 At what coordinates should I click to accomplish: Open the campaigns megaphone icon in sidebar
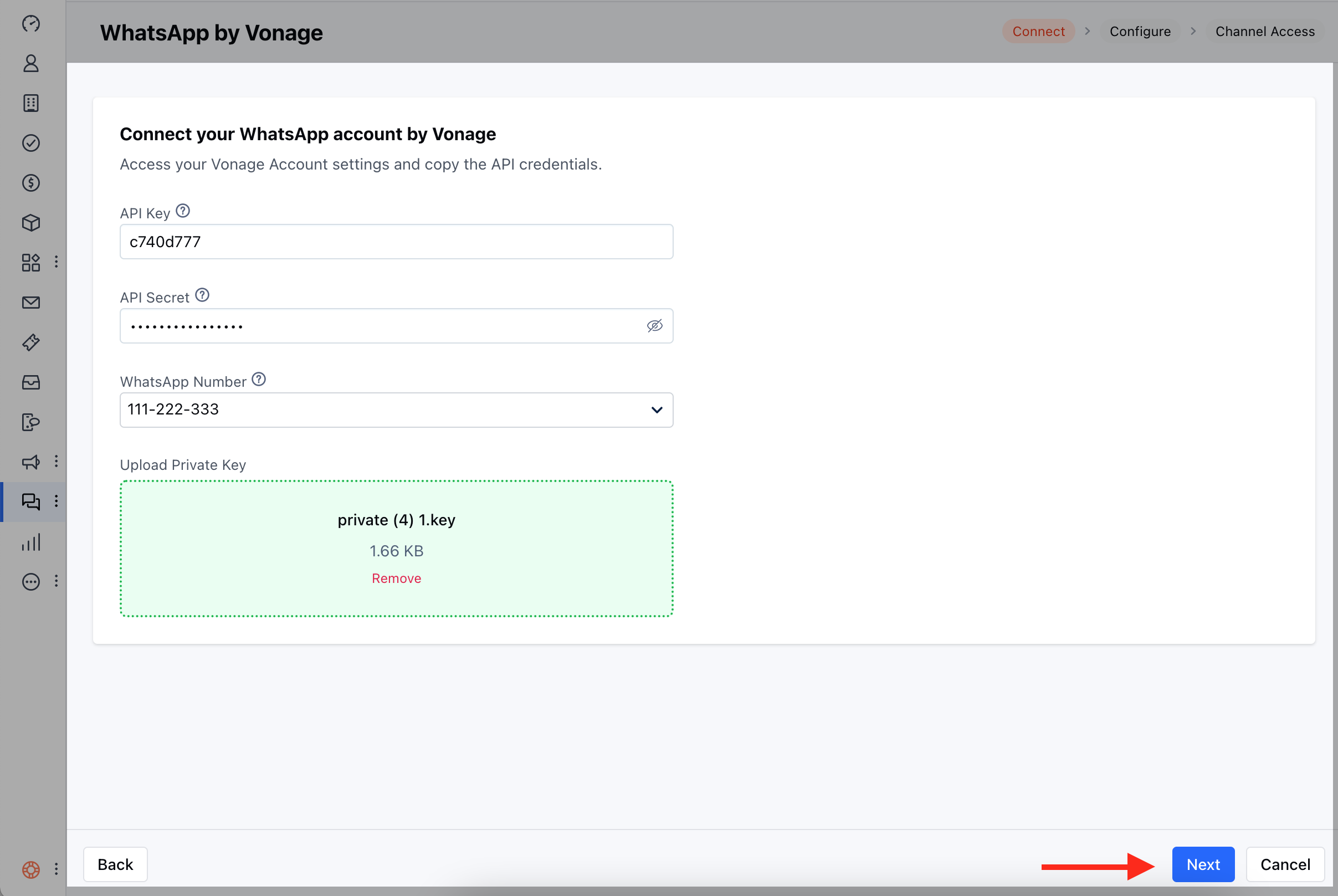coord(31,462)
